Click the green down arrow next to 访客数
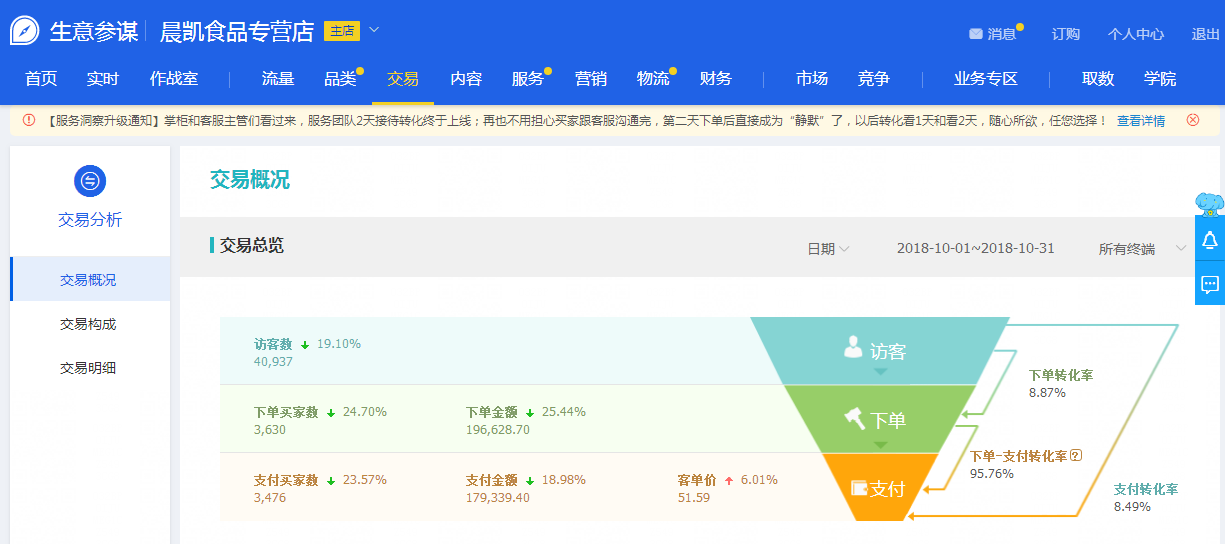 coord(305,344)
